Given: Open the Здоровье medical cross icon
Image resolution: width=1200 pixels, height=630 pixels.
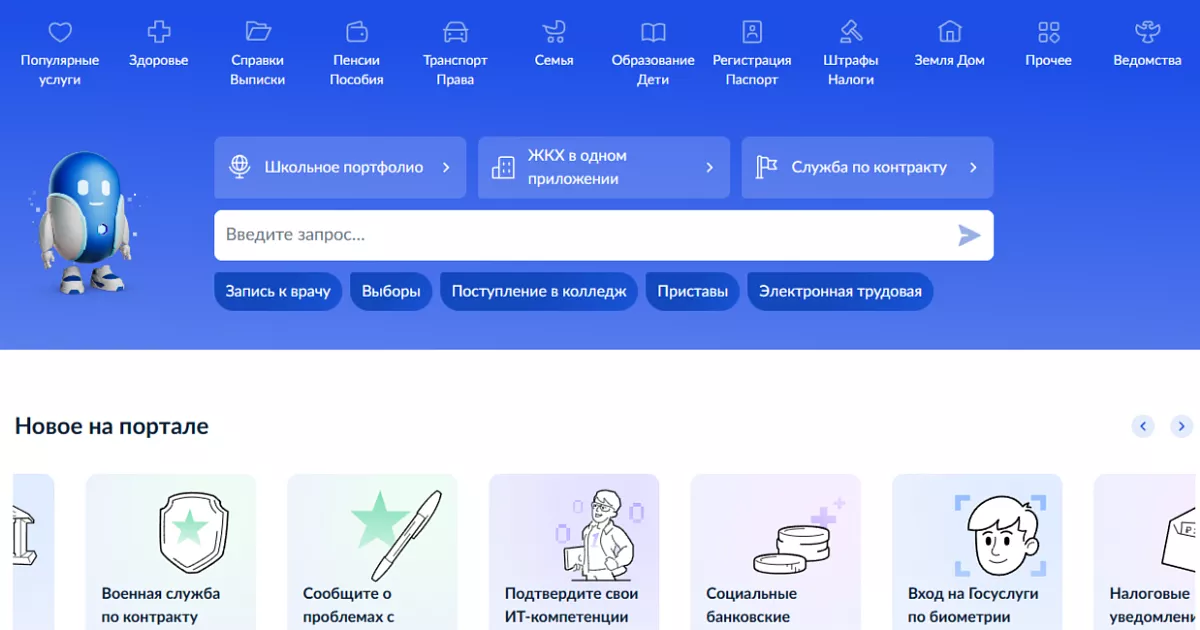Looking at the screenshot, I should pos(158,32).
